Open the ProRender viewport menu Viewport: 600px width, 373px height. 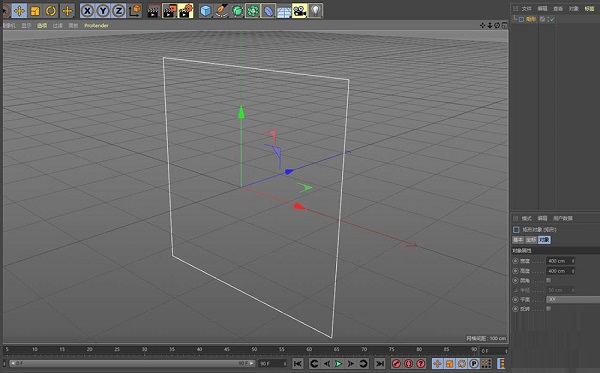[96, 26]
